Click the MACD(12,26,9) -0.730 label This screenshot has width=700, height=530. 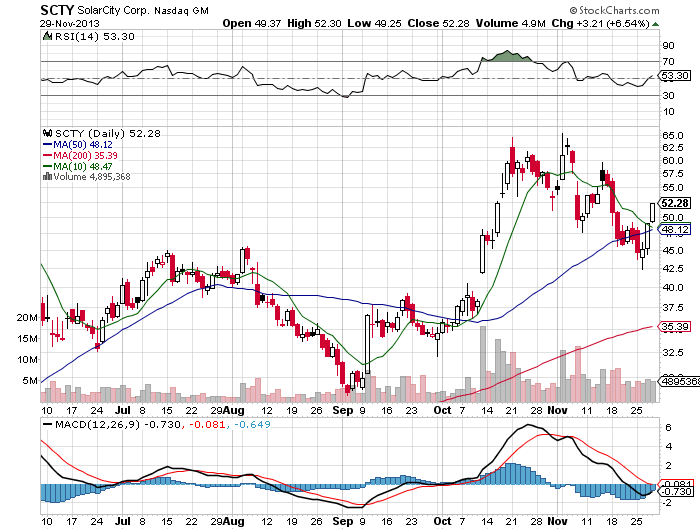(118, 425)
